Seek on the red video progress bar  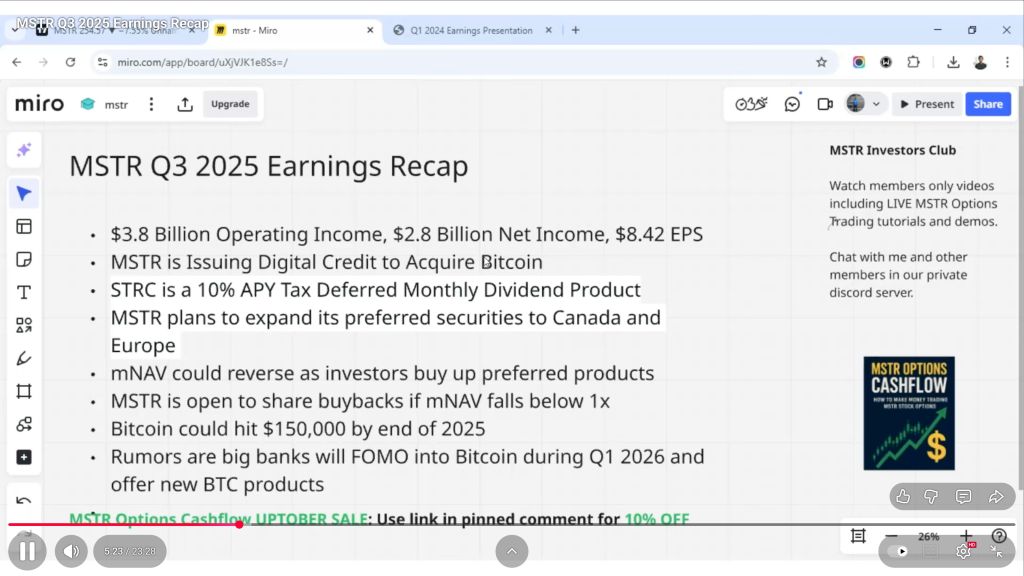[x=500, y=524]
